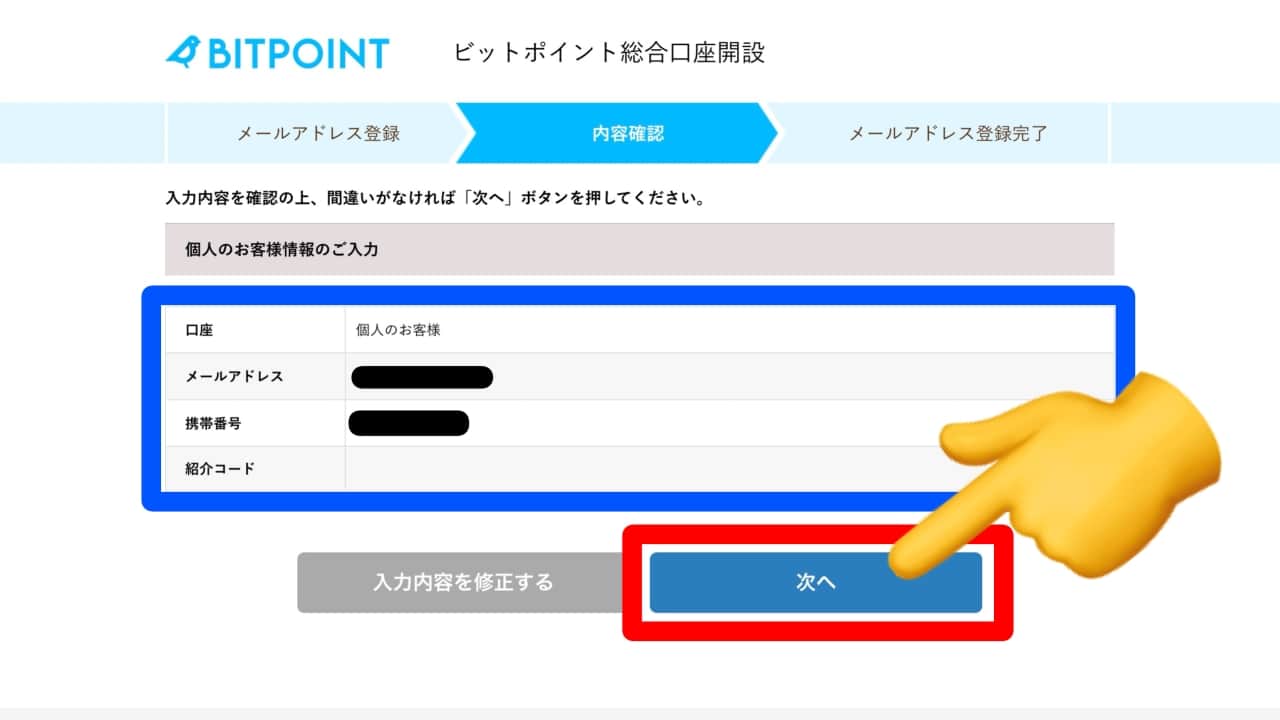Click the yellow pointing hand emoji
Image resolution: width=1280 pixels, height=720 pixels.
pos(1080,470)
